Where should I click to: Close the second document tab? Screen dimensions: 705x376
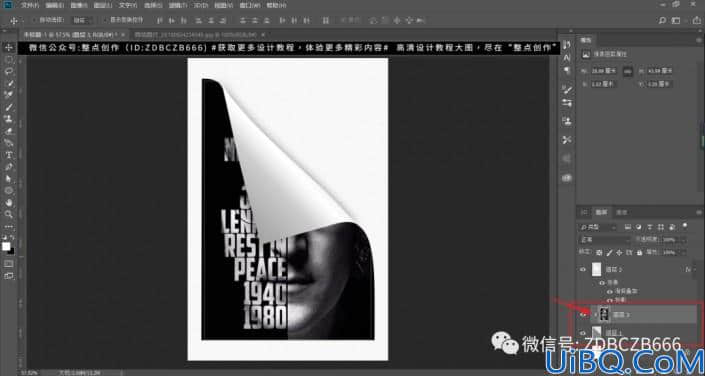click(263, 35)
